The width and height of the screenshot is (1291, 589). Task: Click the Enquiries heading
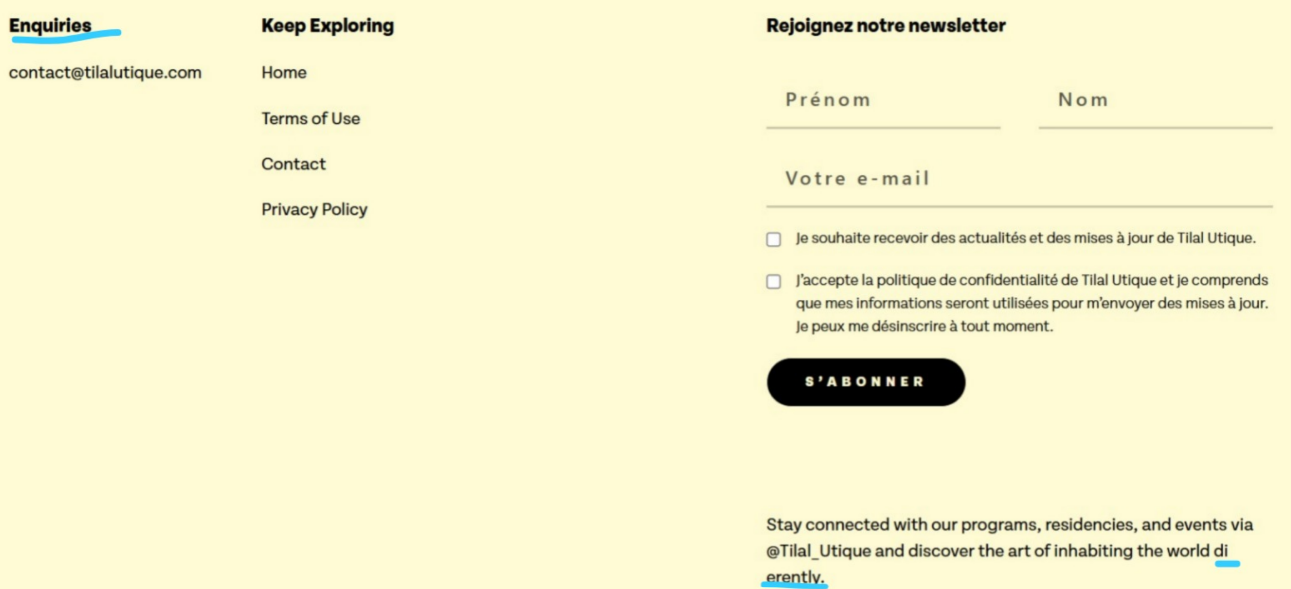pos(50,26)
